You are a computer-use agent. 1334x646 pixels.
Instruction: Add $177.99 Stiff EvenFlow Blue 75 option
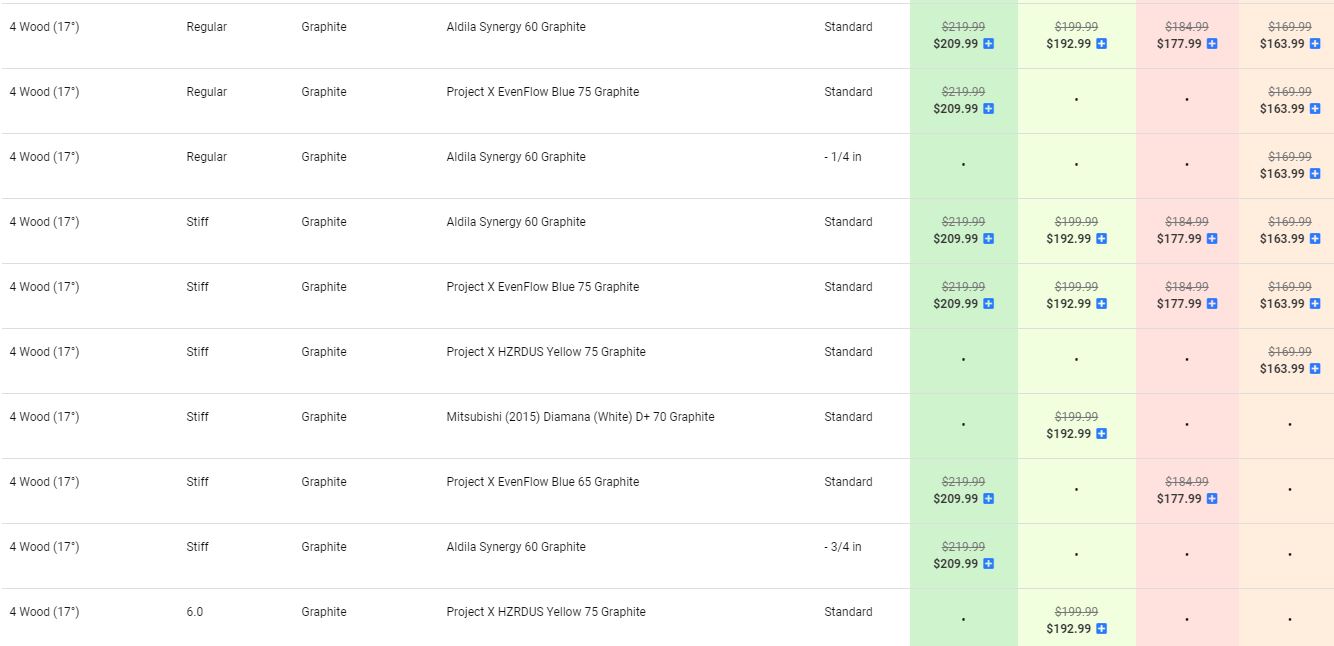(x=1212, y=304)
